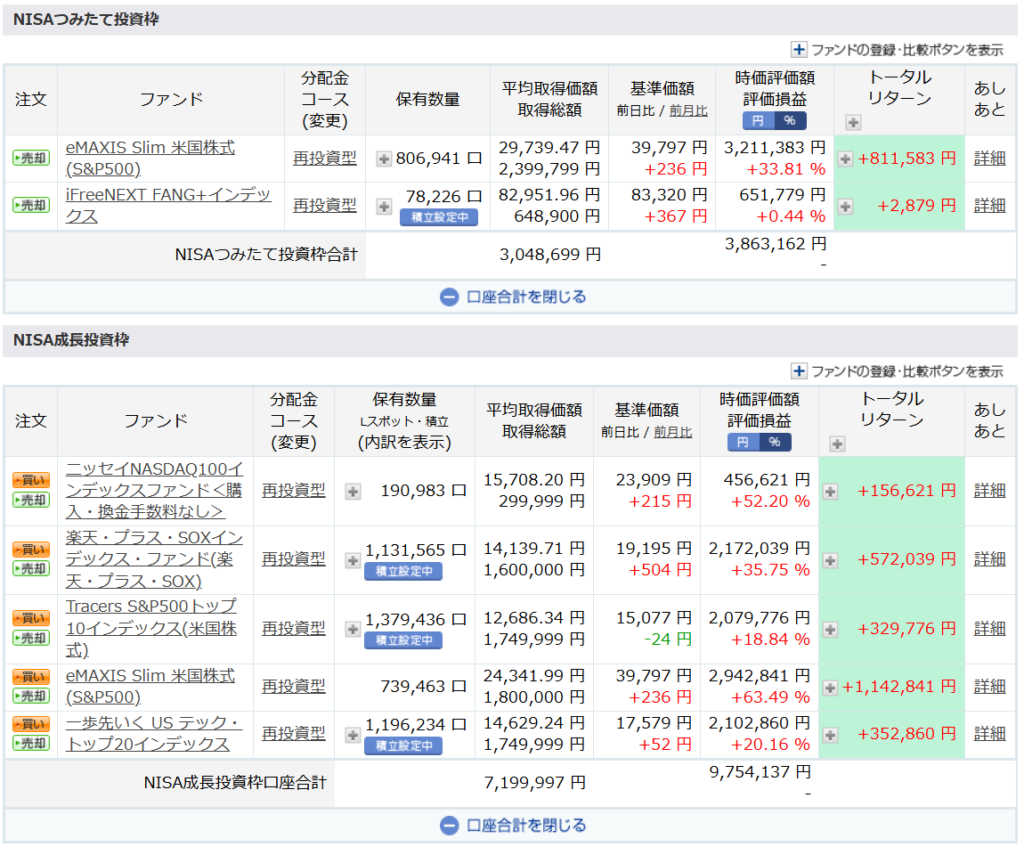
Task: Sort base price by 前月比 in つみたて table
Action: (x=688, y=111)
